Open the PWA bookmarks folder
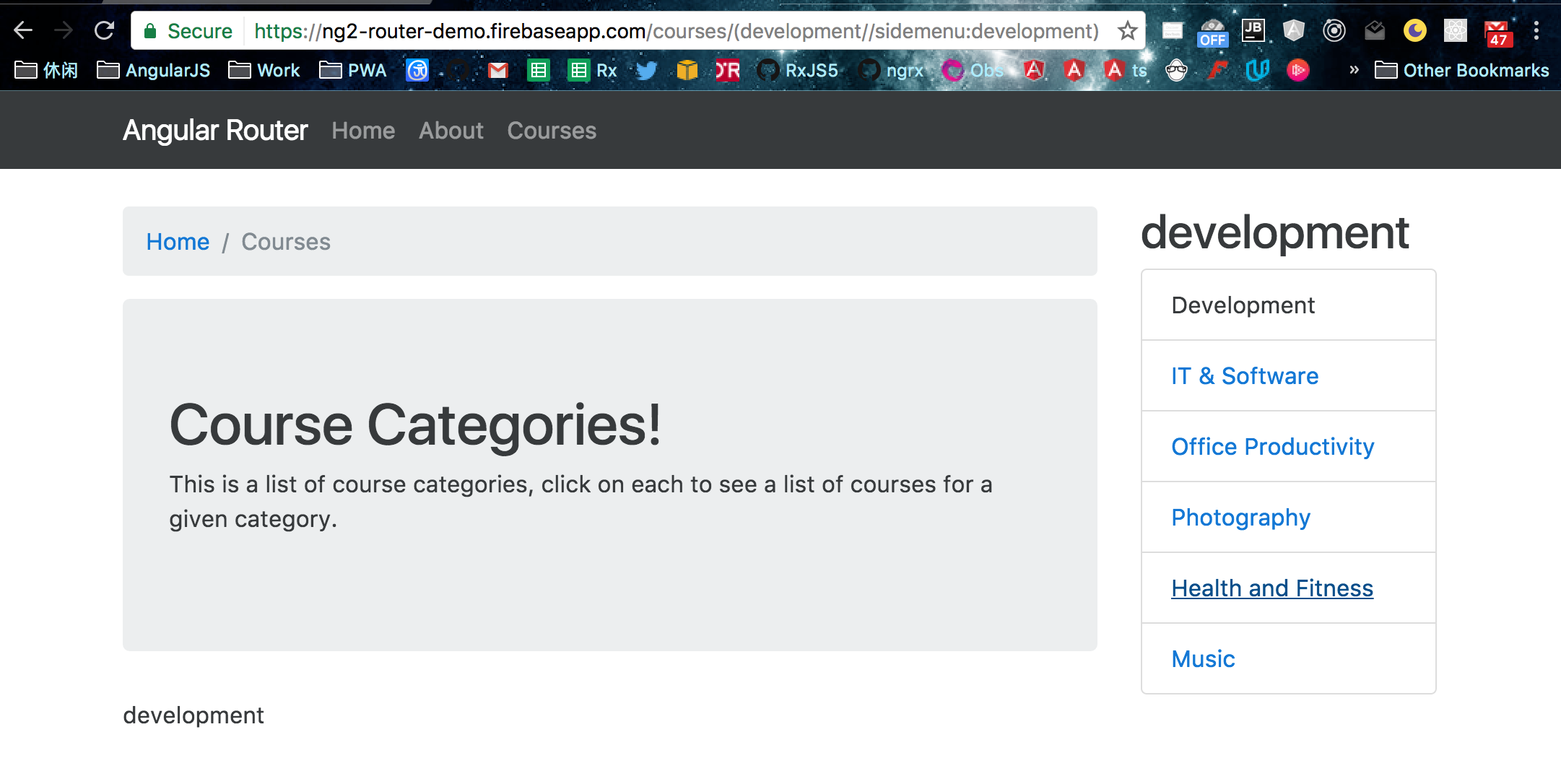This screenshot has height=784, width=1561. tap(353, 70)
